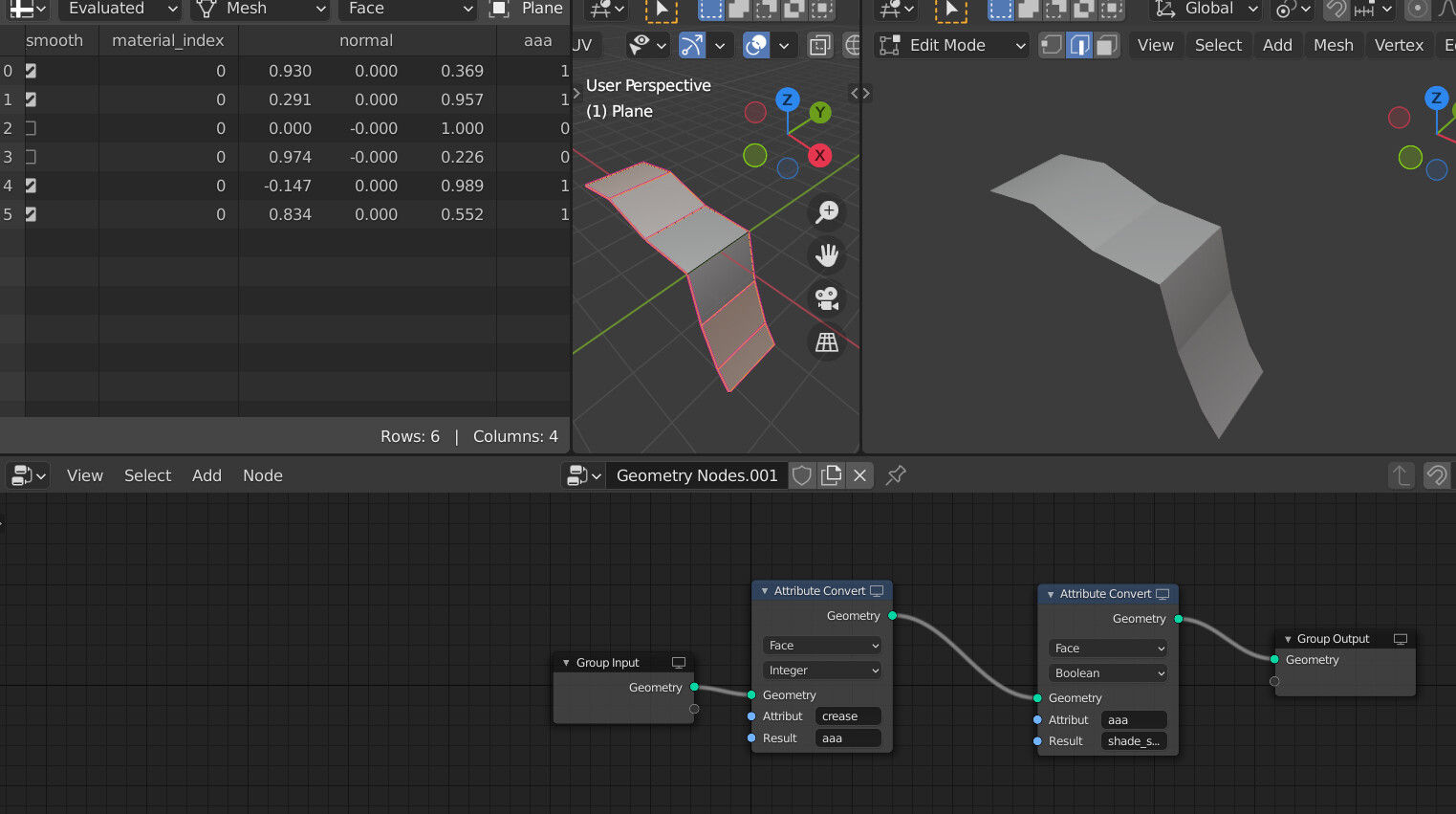Pin the node tree with the pin icon
The width and height of the screenshot is (1456, 814).
[x=895, y=475]
